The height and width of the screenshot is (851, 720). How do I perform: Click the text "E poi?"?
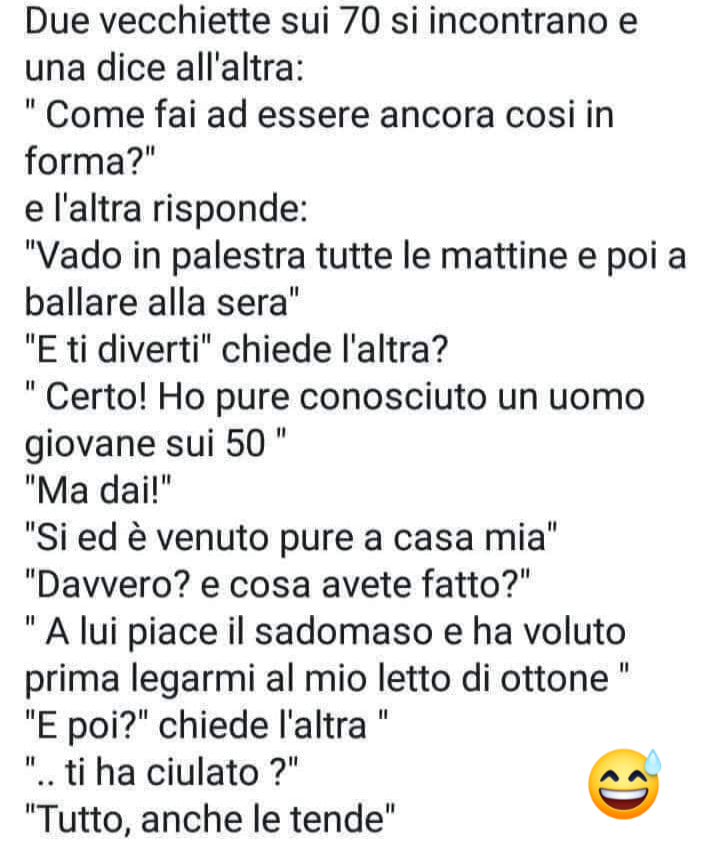pos(90,726)
